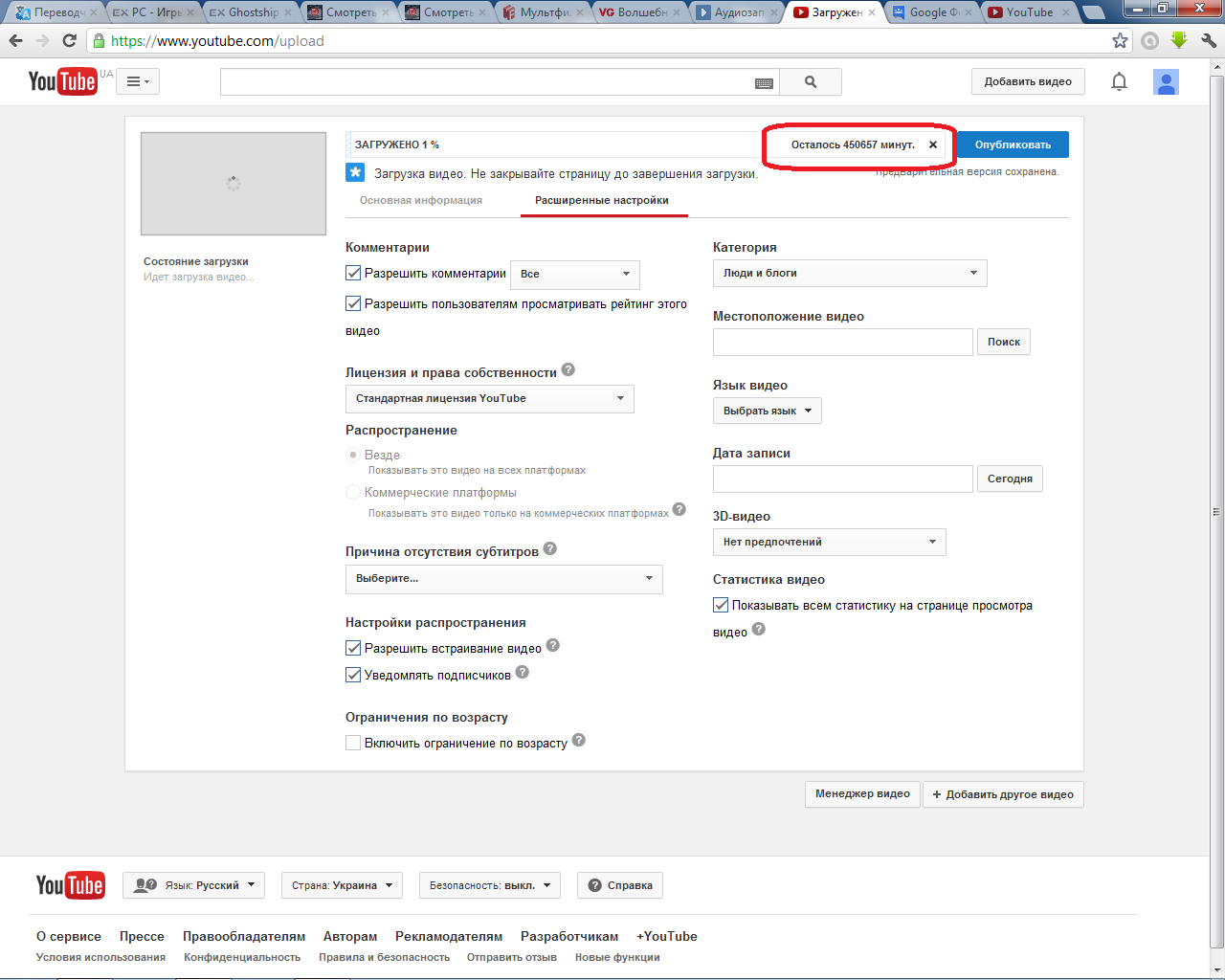Viewport: 1225px width, 980px height.
Task: Bookmark page with the star icon
Action: tap(1120, 40)
